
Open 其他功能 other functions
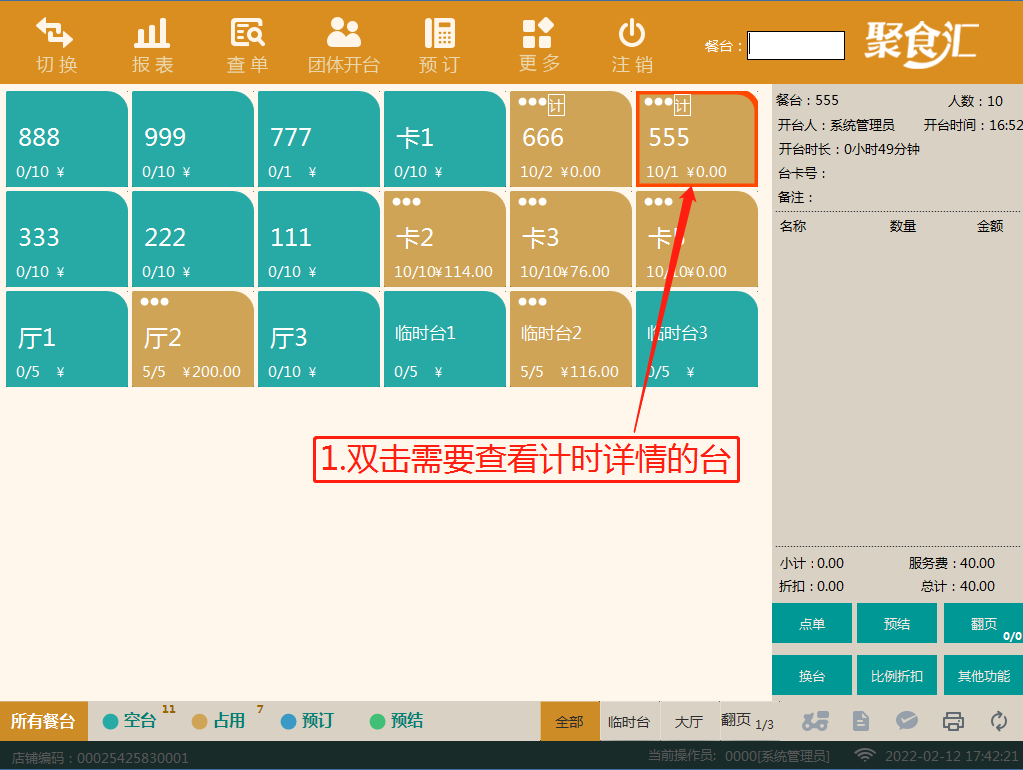pos(983,675)
